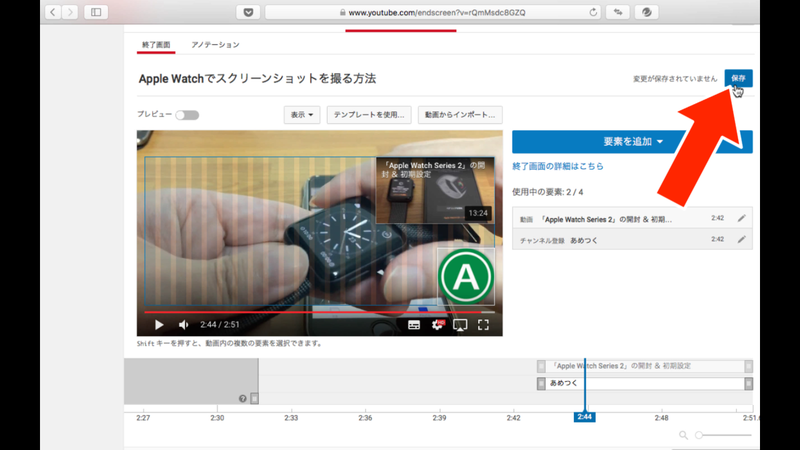Select the チャンネル登録 あめつく row
Screen dimensions: 800x450
[632, 239]
